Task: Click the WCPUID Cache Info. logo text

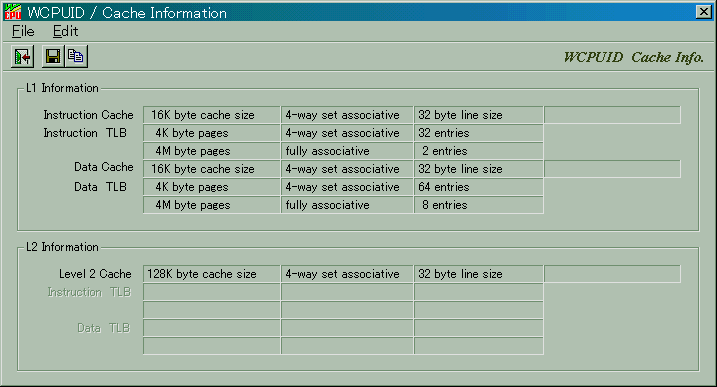Action: click(x=633, y=57)
